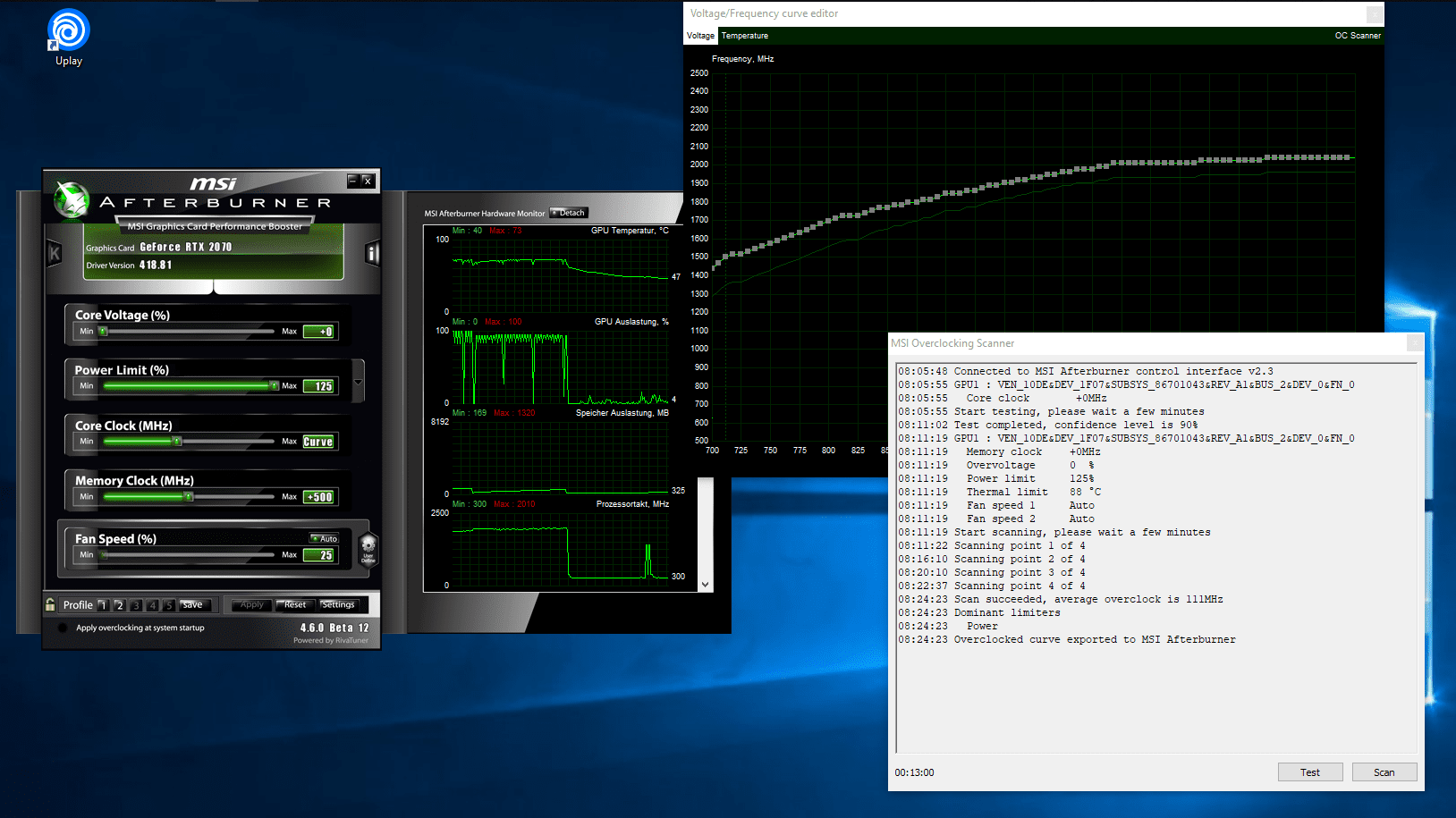Open the User Define fan gear icon

pyautogui.click(x=368, y=549)
